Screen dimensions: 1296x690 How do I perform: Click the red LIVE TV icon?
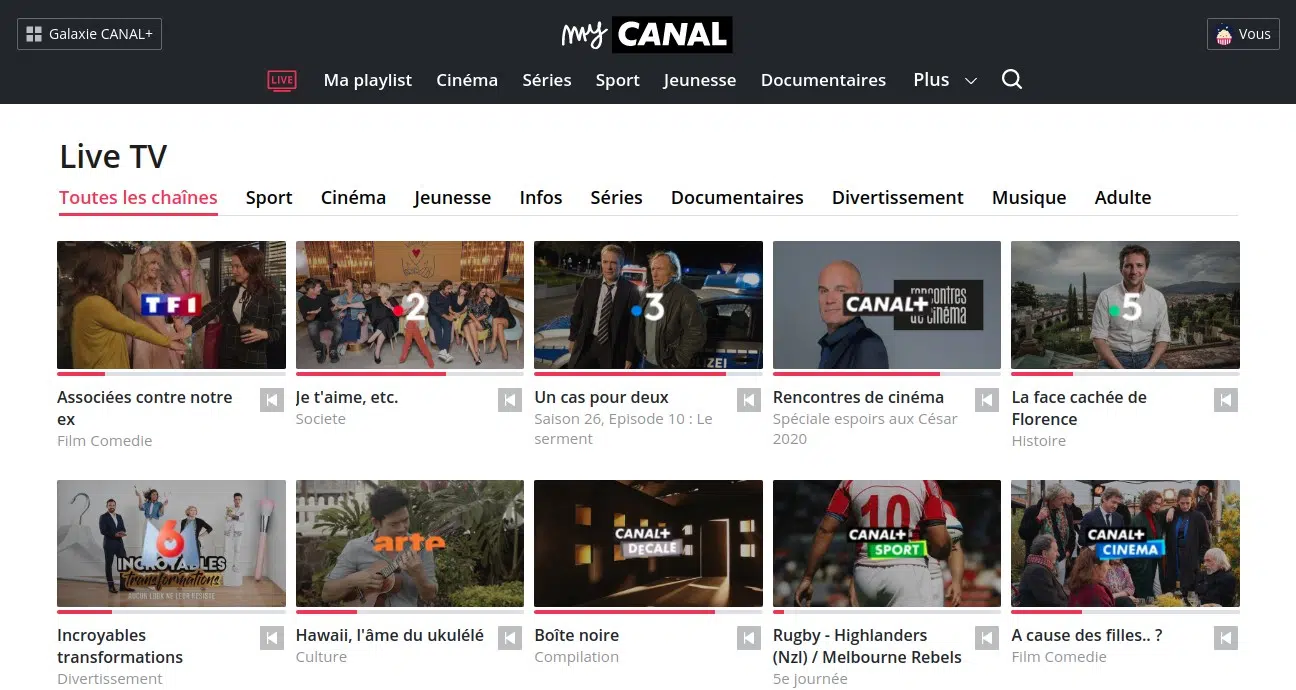click(282, 80)
